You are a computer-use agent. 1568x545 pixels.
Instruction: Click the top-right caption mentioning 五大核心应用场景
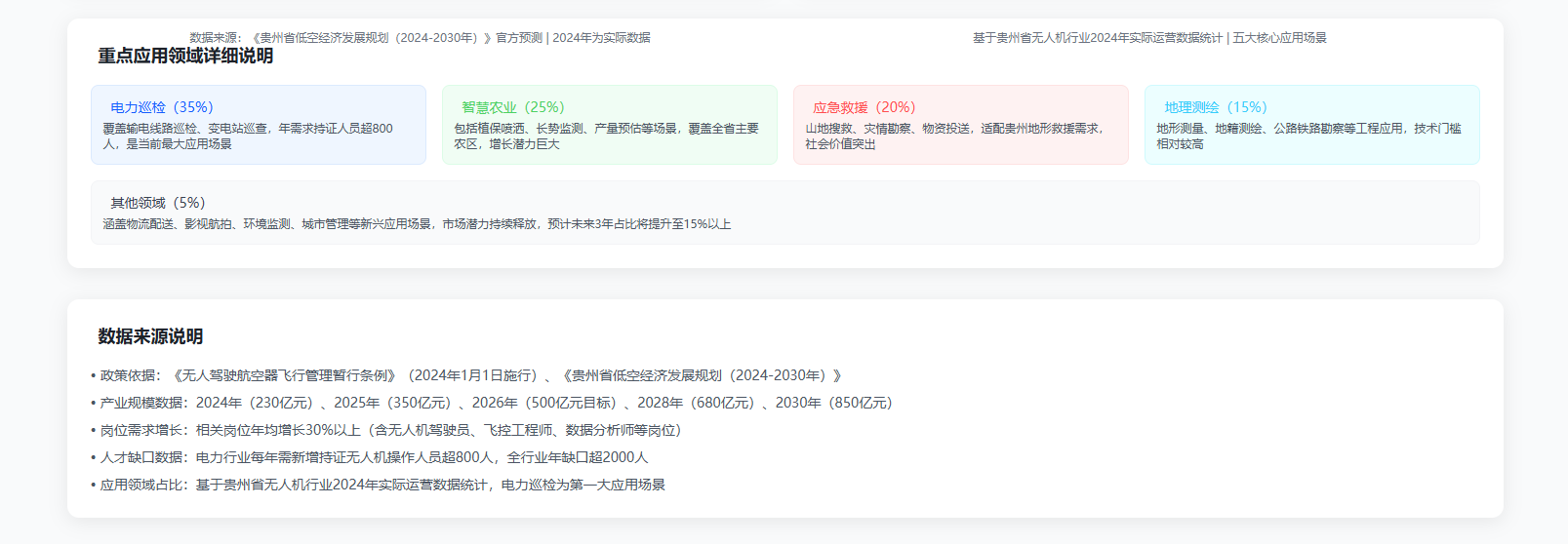[1149, 38]
